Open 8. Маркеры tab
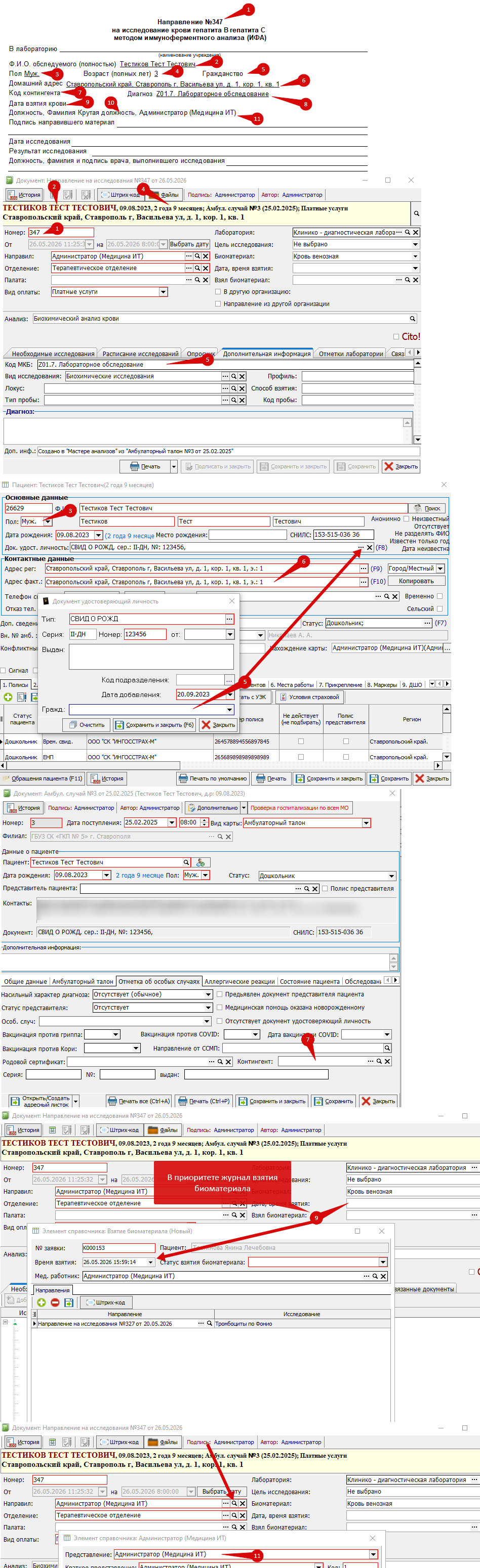 tap(382, 685)
